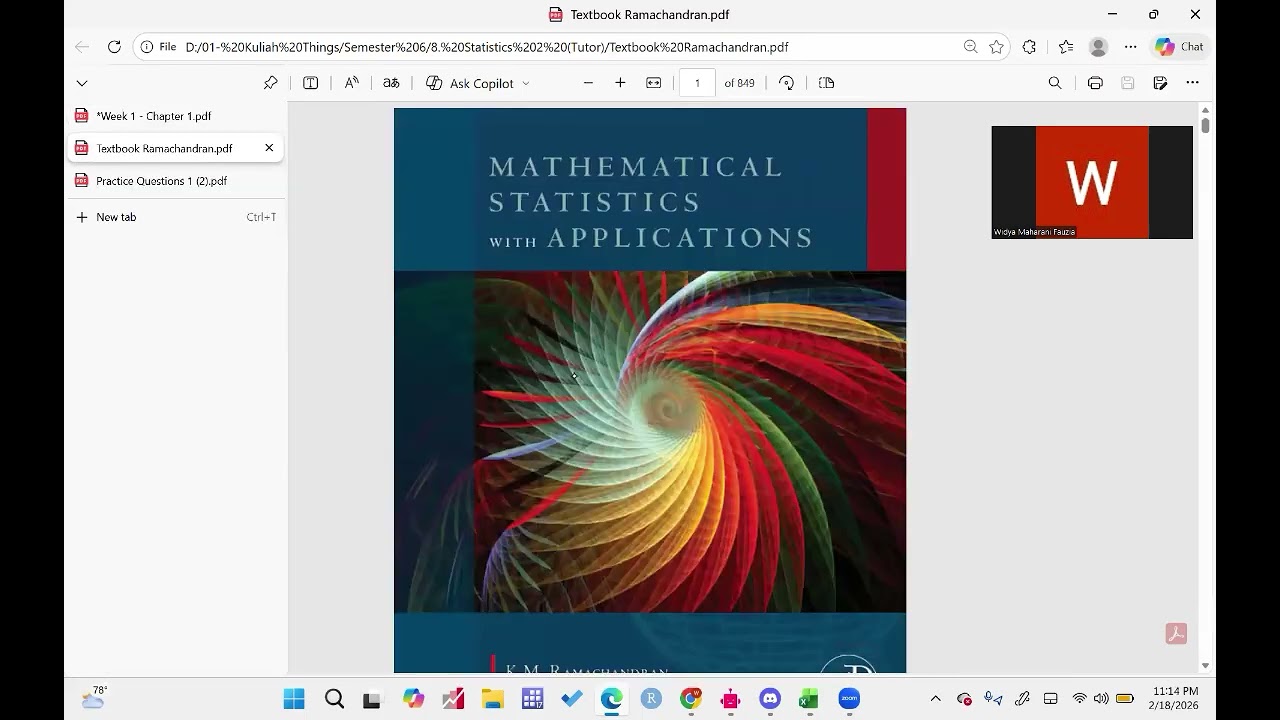
Task: Open the weather widget on taskbar
Action: (x=94, y=698)
